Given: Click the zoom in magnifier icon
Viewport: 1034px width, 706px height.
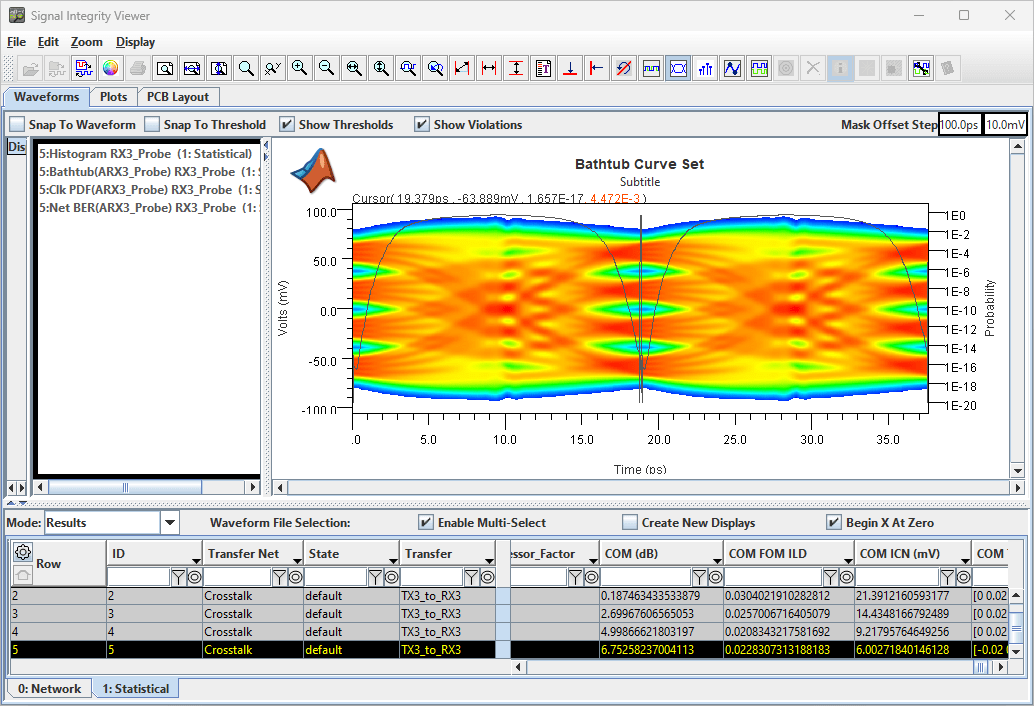Looking at the screenshot, I should click(299, 68).
